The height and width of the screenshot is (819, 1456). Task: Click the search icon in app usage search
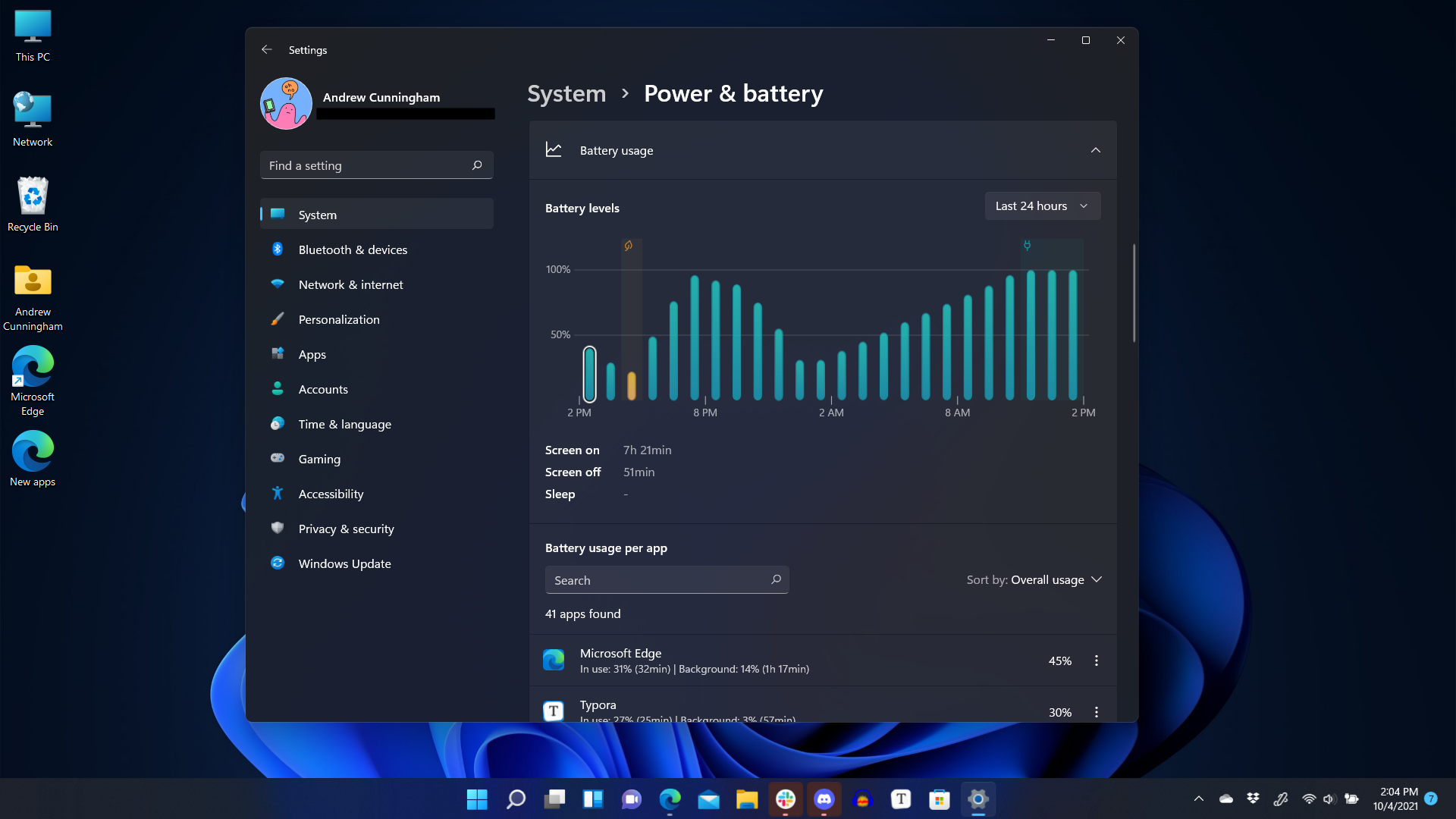pos(776,580)
